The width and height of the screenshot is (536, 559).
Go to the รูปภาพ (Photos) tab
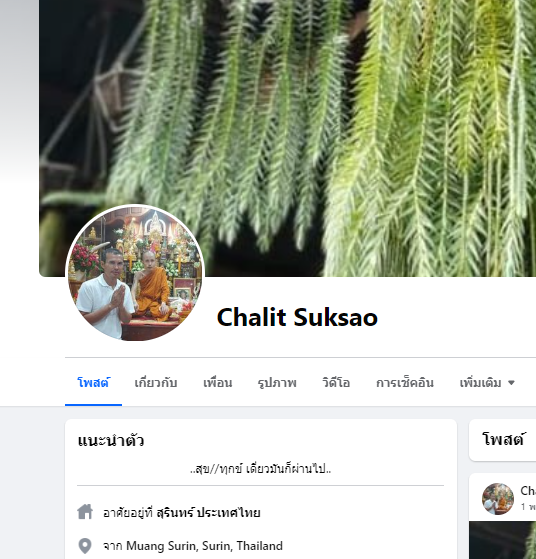pos(277,383)
